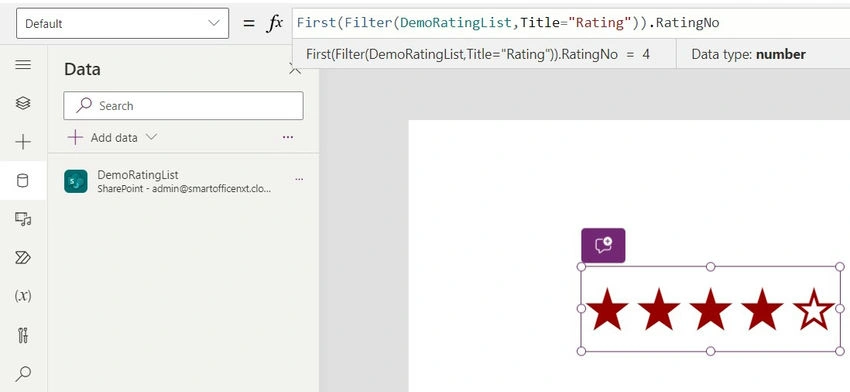Select the Data cylinder icon in sidebar

coord(23,181)
